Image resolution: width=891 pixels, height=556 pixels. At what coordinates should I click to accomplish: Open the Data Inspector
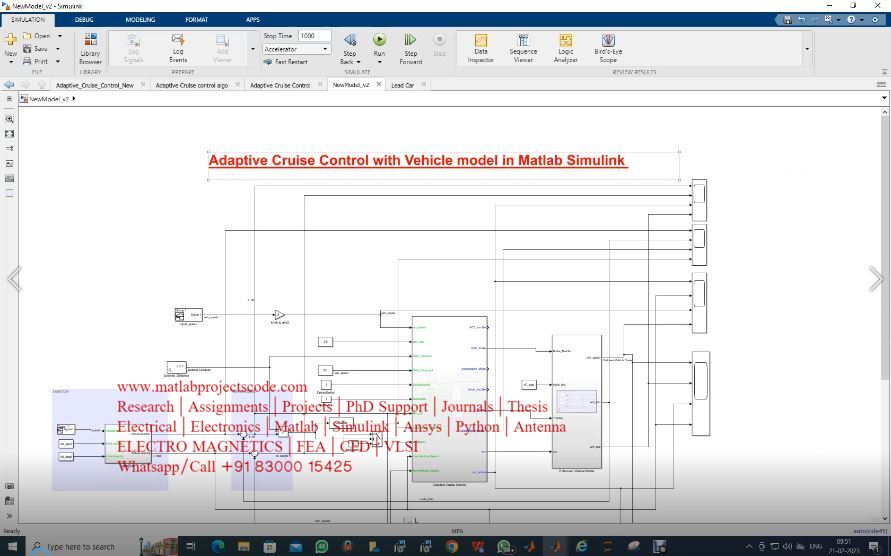[x=481, y=47]
